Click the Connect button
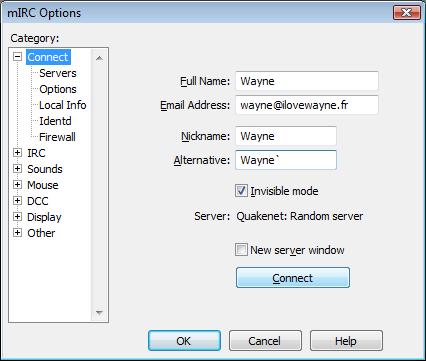426x361 pixels. 293,278
